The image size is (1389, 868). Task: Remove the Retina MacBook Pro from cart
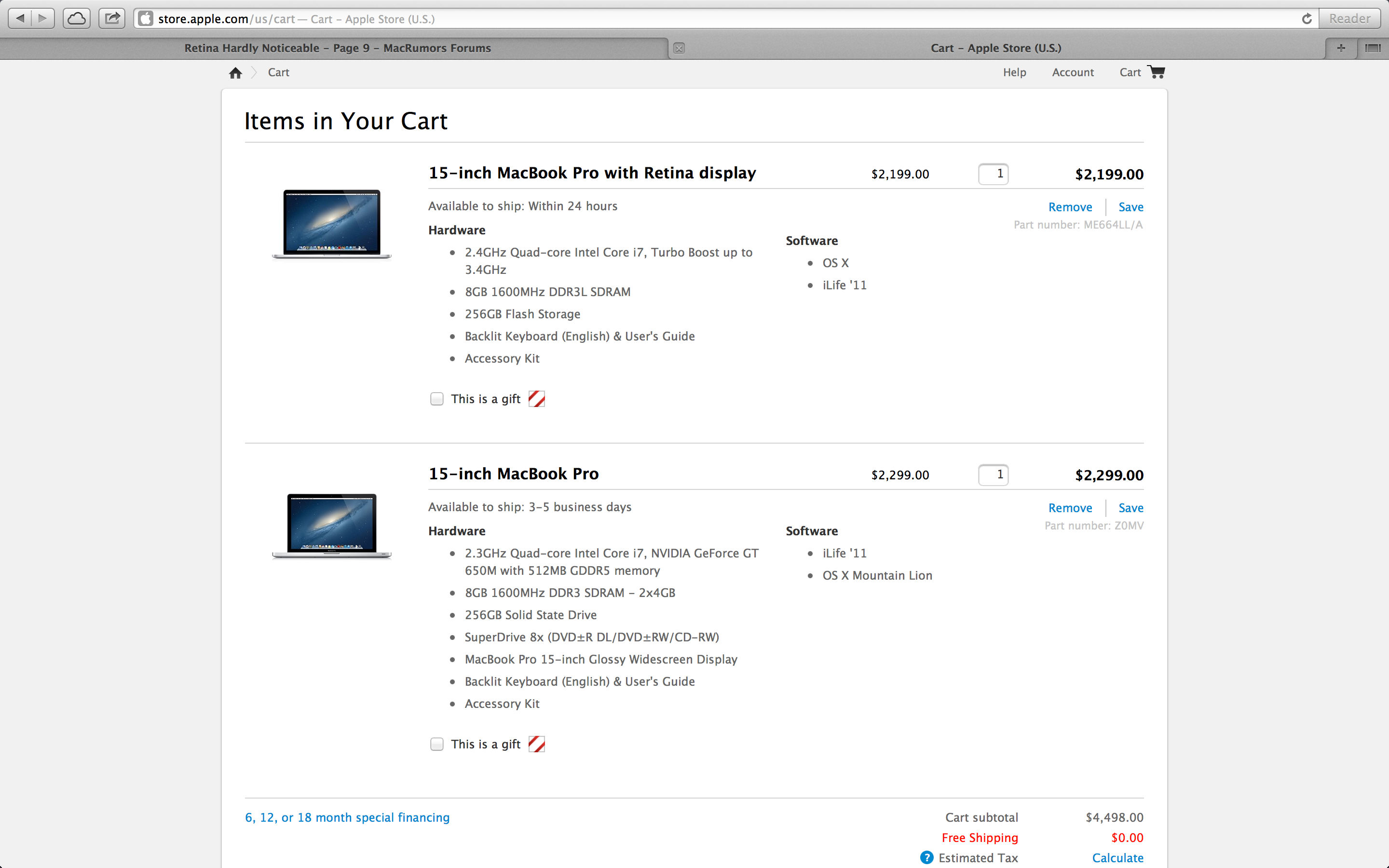point(1070,207)
